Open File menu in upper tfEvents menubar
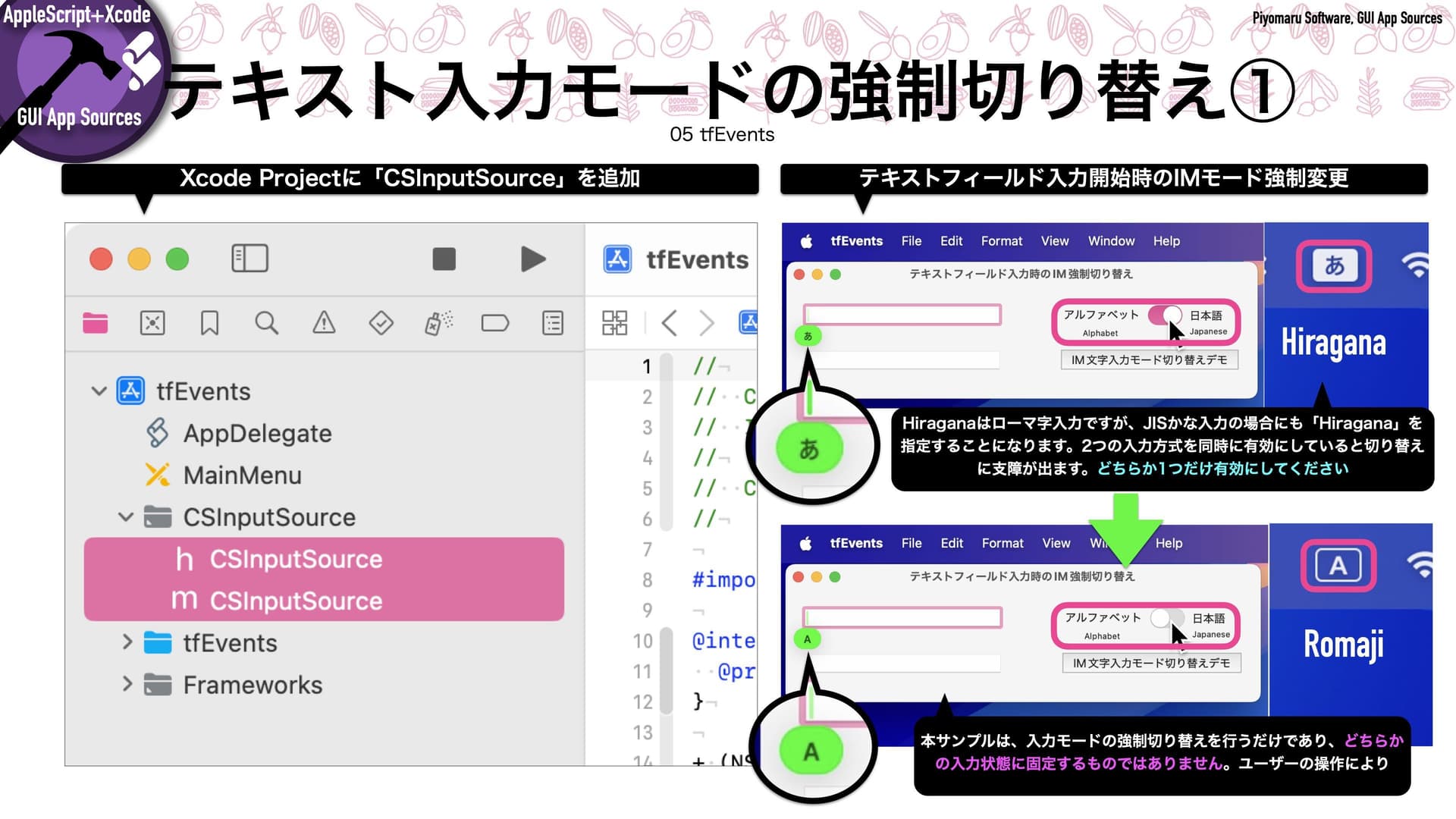 click(x=912, y=241)
